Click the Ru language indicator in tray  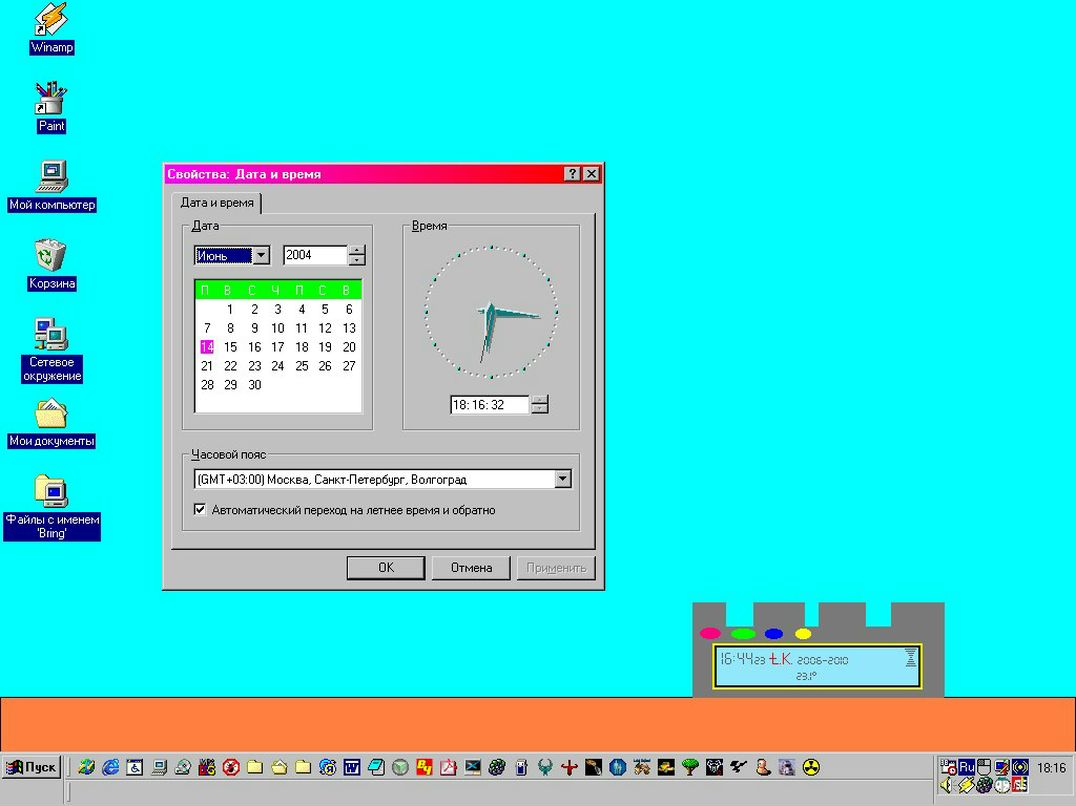(967, 767)
